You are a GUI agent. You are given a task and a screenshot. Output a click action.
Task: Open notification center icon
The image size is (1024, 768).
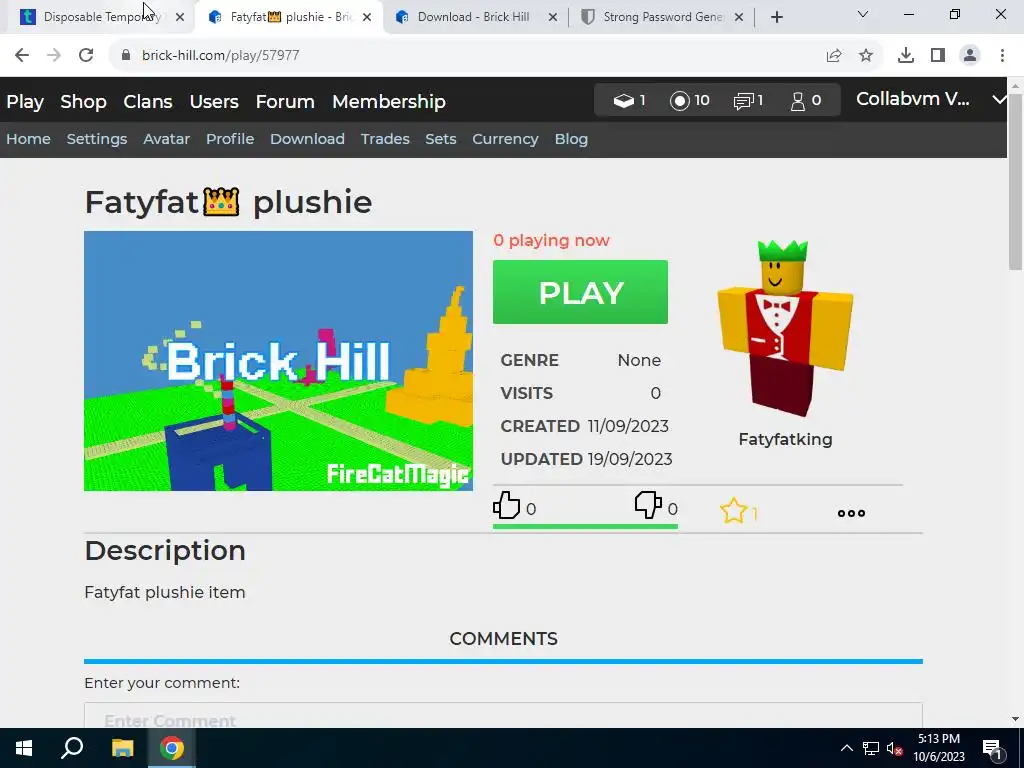click(x=993, y=748)
